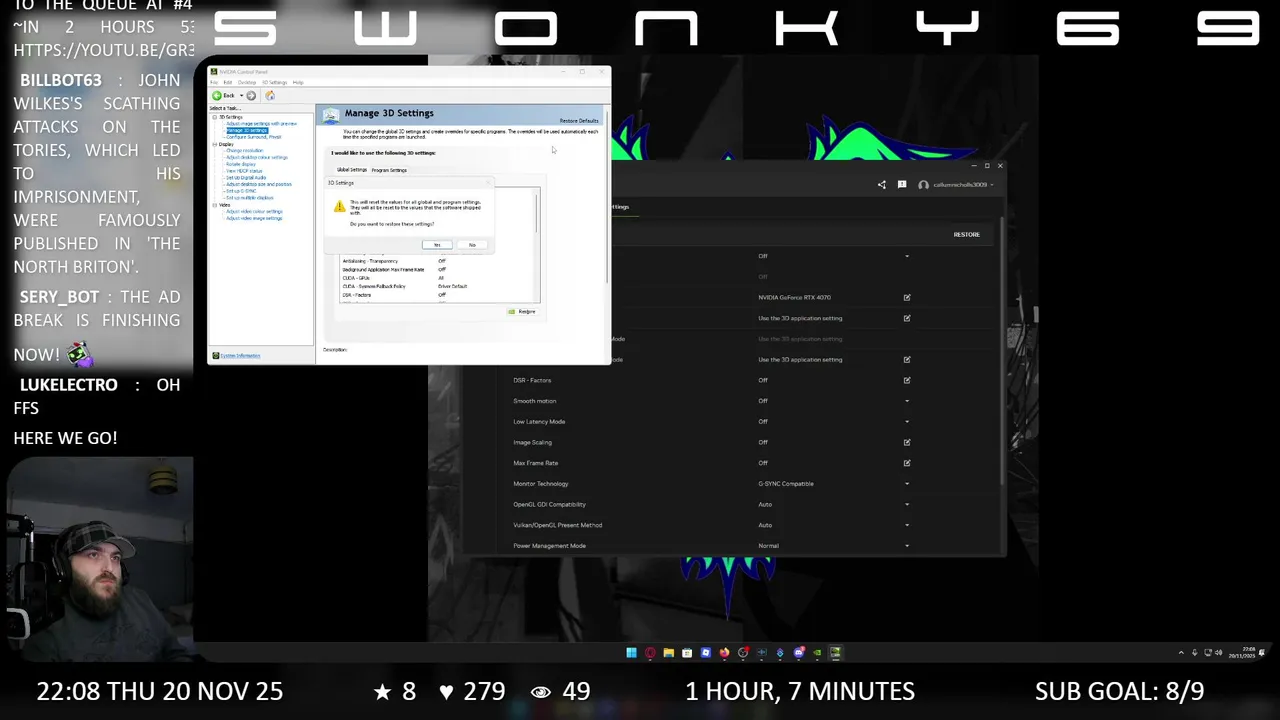Viewport: 1280px width, 720px height.
Task: Open the Opera GX taskbar icon
Action: coord(650,653)
